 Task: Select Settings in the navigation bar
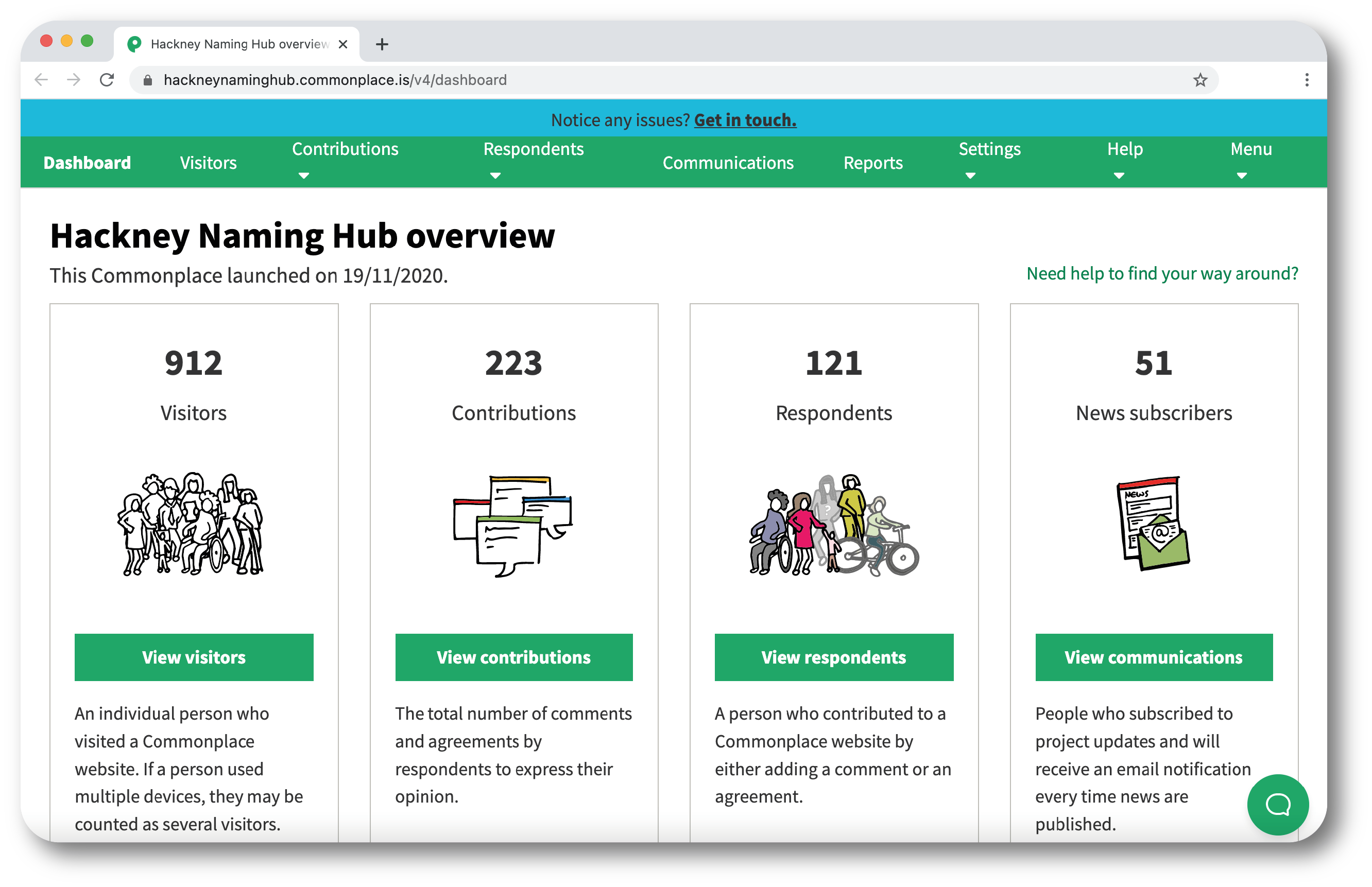click(989, 149)
